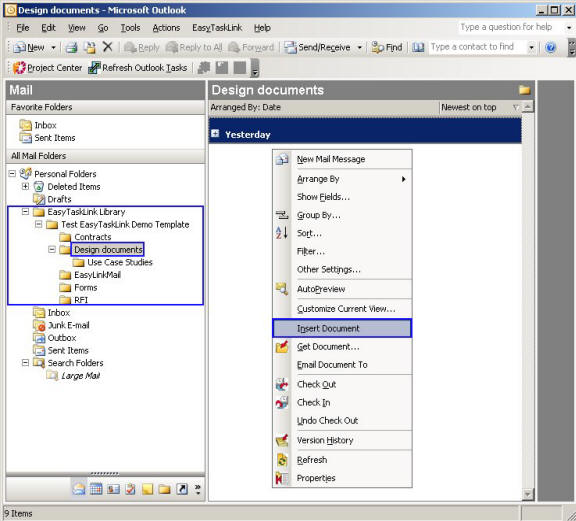The image size is (576, 521).
Task: Collapse the EasyTaskLink Library folder
Action: [25, 211]
